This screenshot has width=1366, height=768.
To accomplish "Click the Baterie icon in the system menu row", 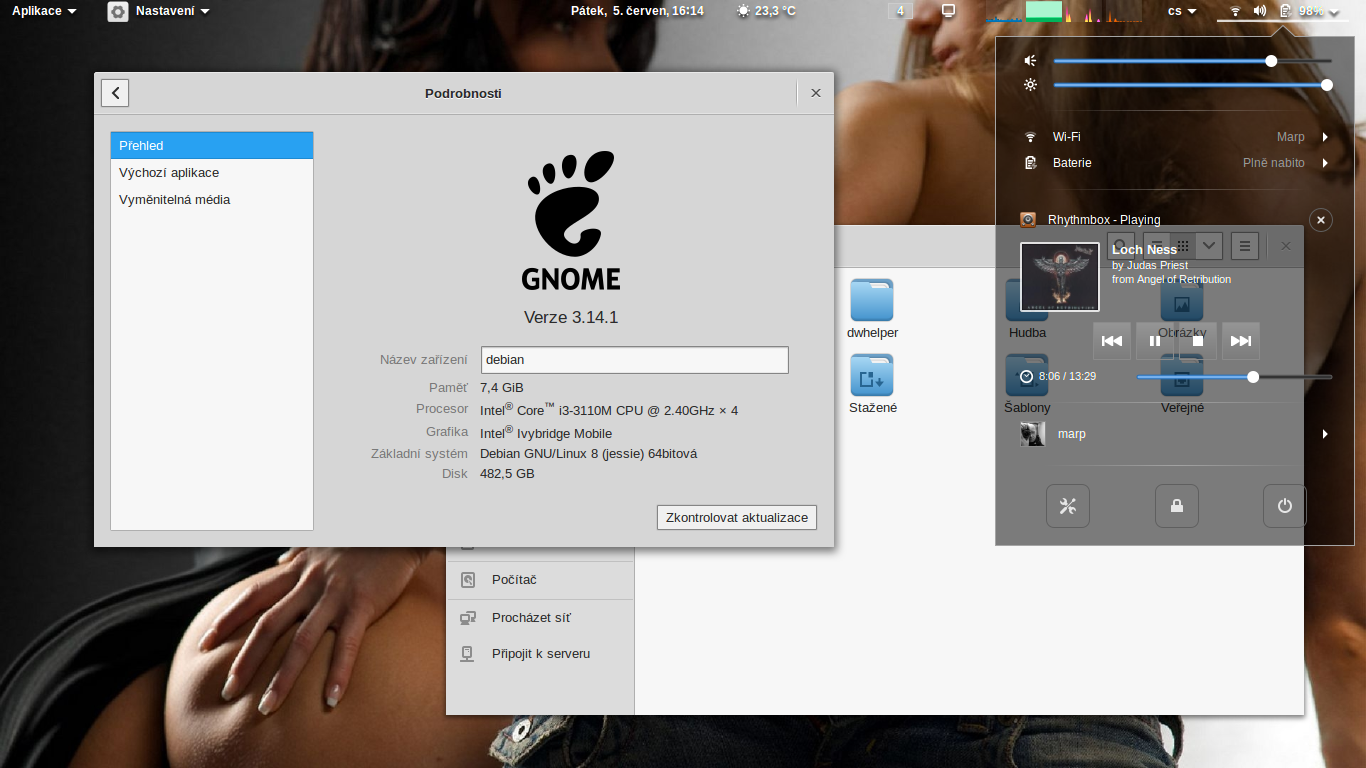I will pyautogui.click(x=1030, y=163).
